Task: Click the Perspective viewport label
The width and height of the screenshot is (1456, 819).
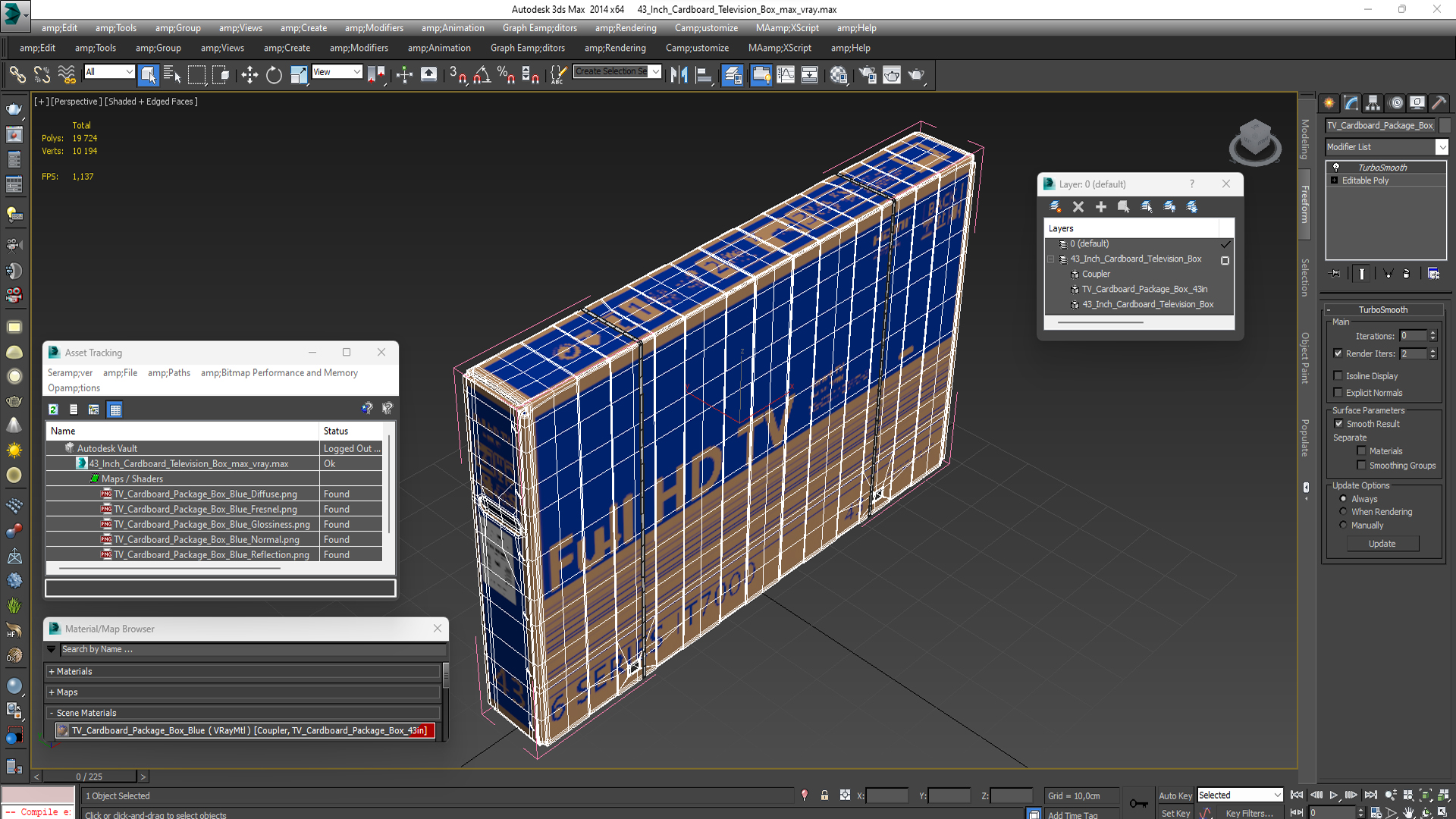Action: 76,102
